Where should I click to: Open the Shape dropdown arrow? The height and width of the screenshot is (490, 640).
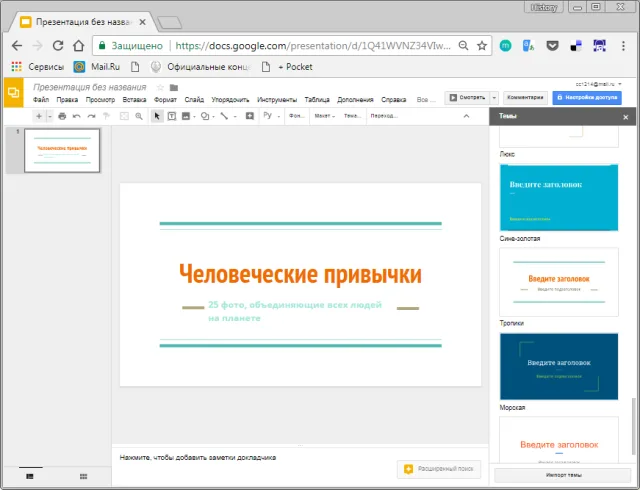click(213, 116)
